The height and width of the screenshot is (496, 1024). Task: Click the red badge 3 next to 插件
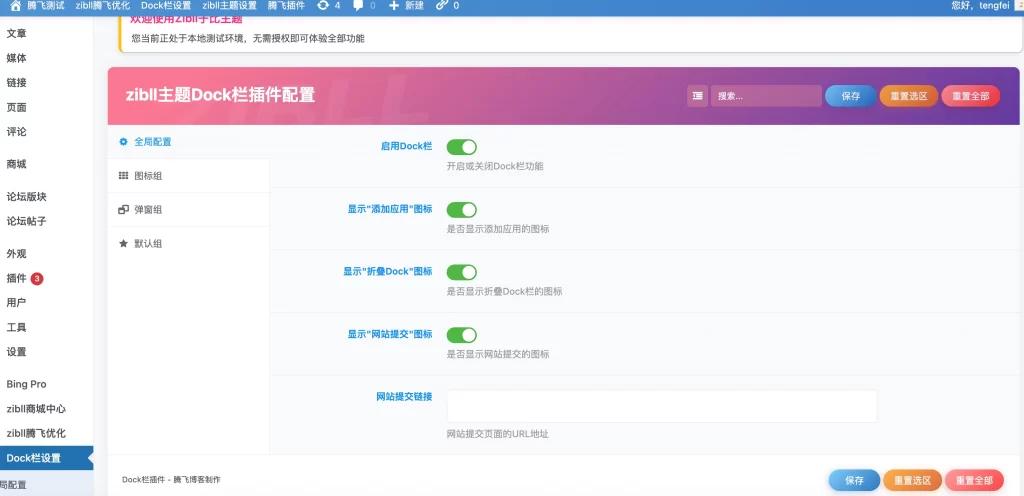tap(37, 279)
